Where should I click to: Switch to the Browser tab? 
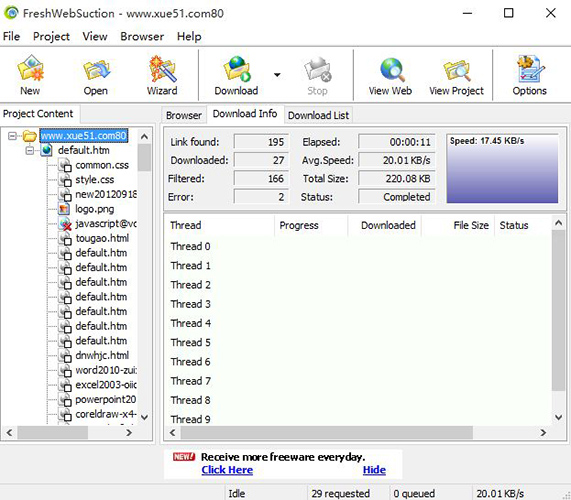pos(184,115)
